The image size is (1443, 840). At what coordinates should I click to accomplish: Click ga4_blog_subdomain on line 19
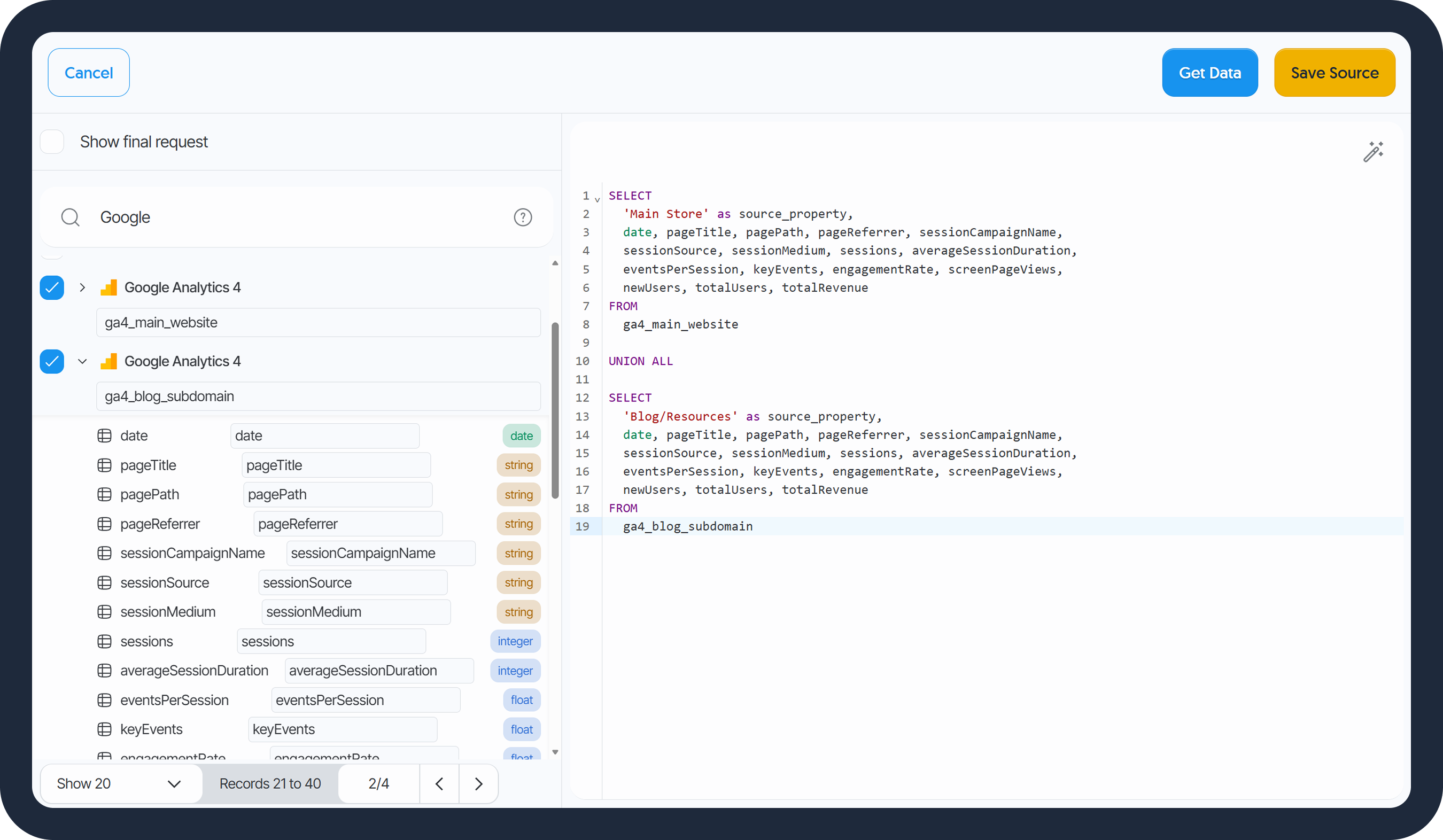click(688, 526)
